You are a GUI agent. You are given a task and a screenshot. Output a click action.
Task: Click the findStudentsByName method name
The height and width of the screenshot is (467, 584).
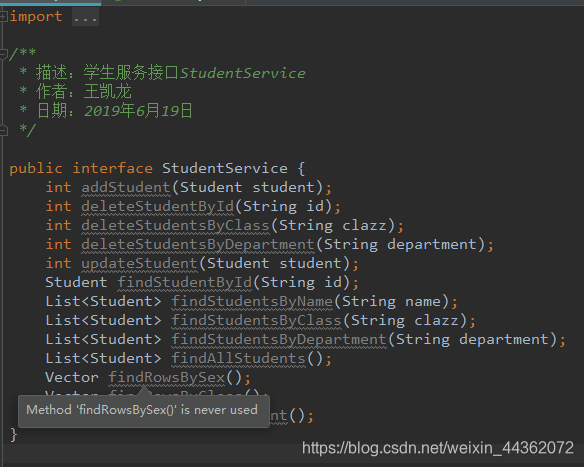252,301
